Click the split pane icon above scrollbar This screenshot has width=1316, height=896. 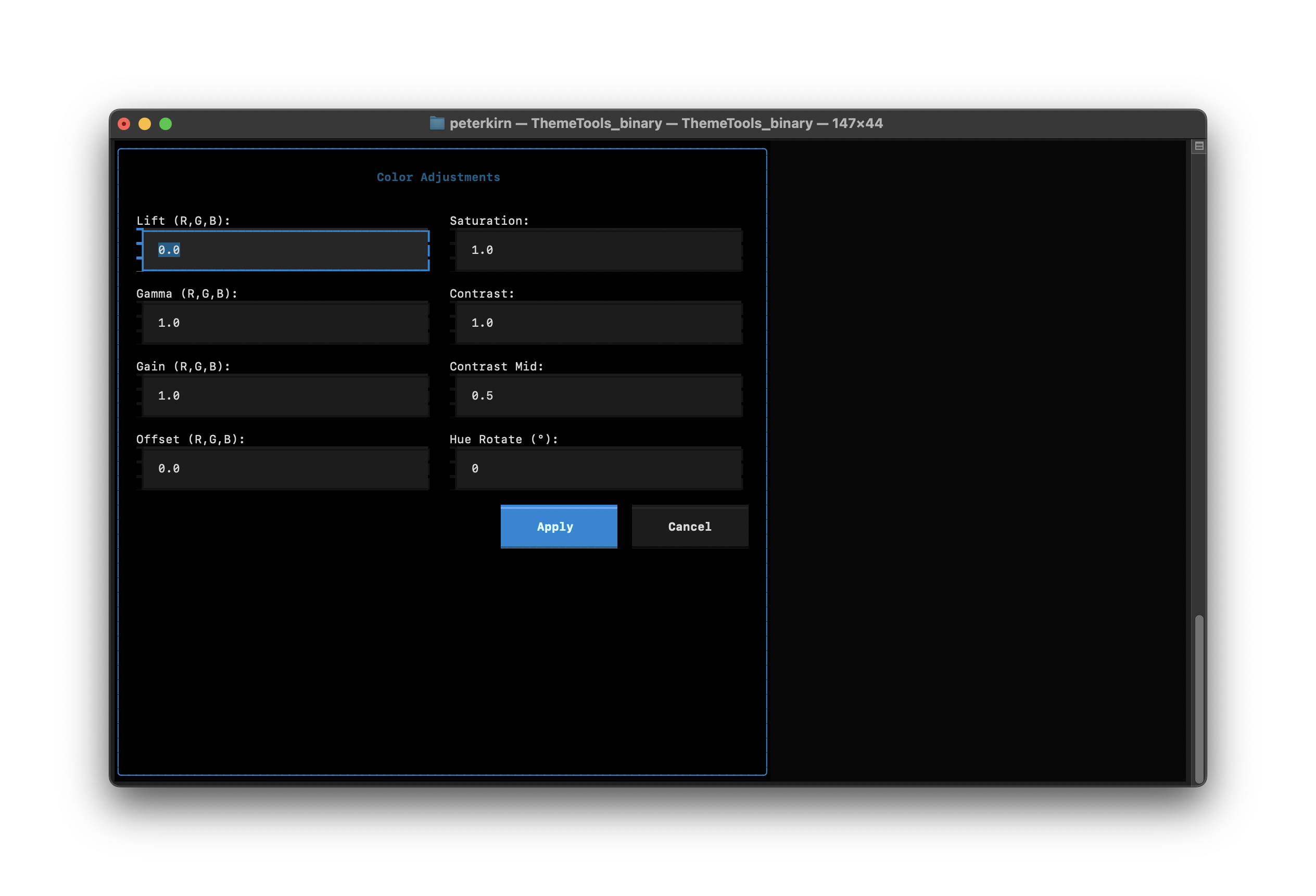[x=1198, y=146]
